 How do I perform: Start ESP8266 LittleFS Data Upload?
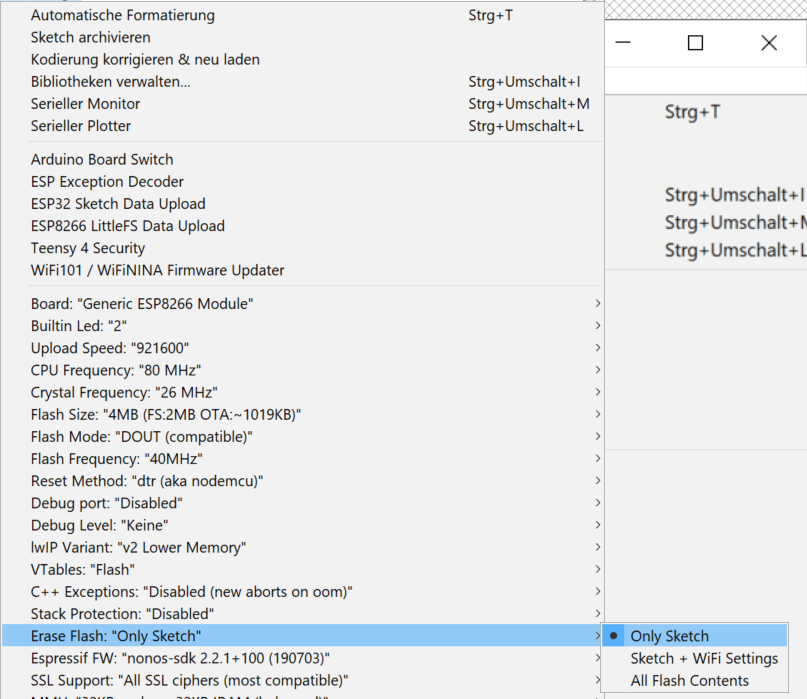tap(128, 226)
